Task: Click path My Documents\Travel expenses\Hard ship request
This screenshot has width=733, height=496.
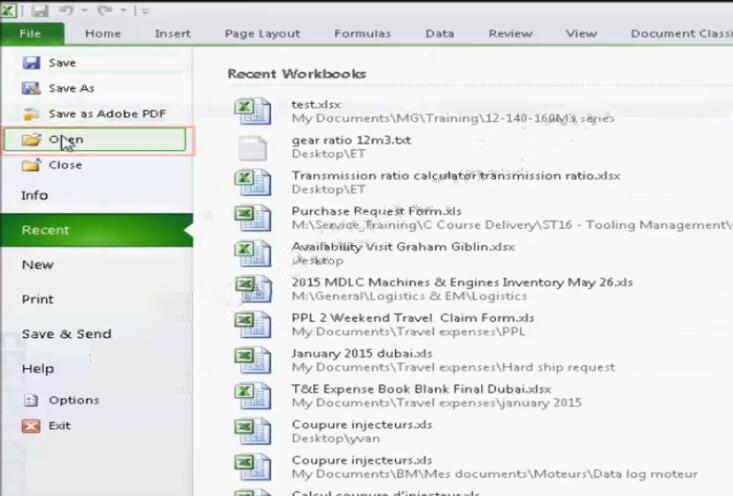Action: tap(453, 367)
